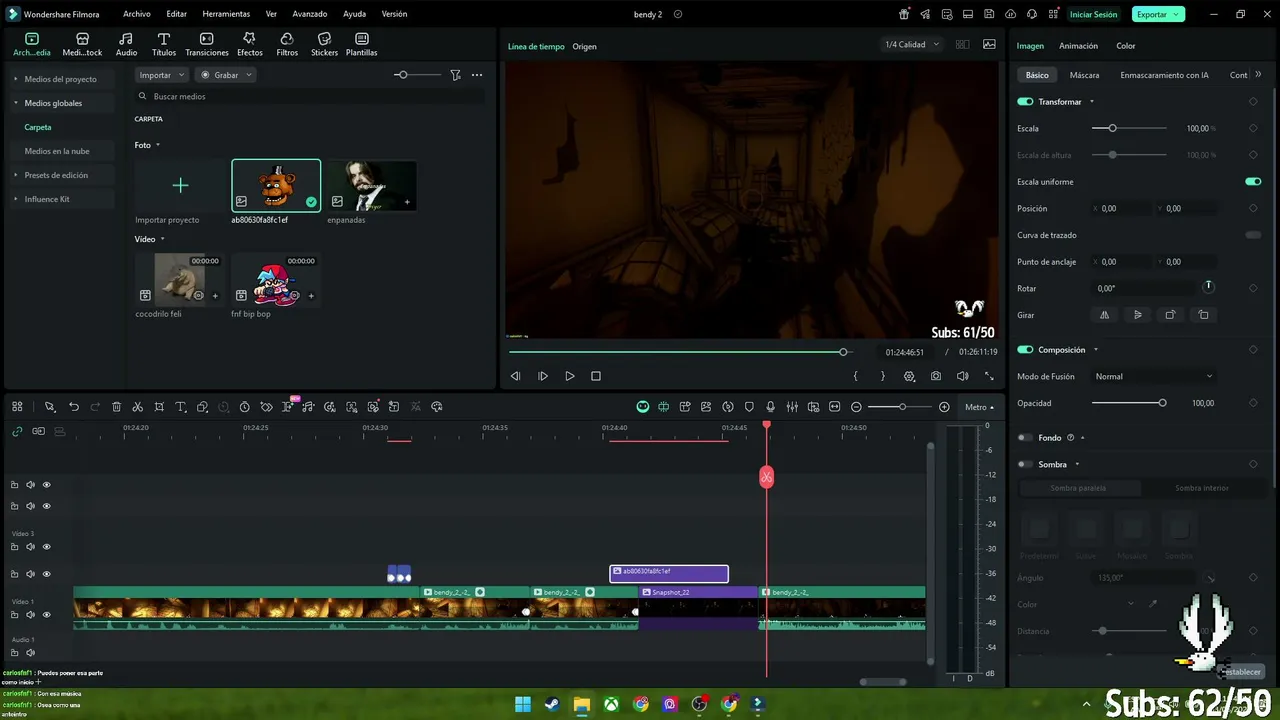Open the Transiciones panel
Image resolution: width=1280 pixels, height=720 pixels.
point(207,44)
